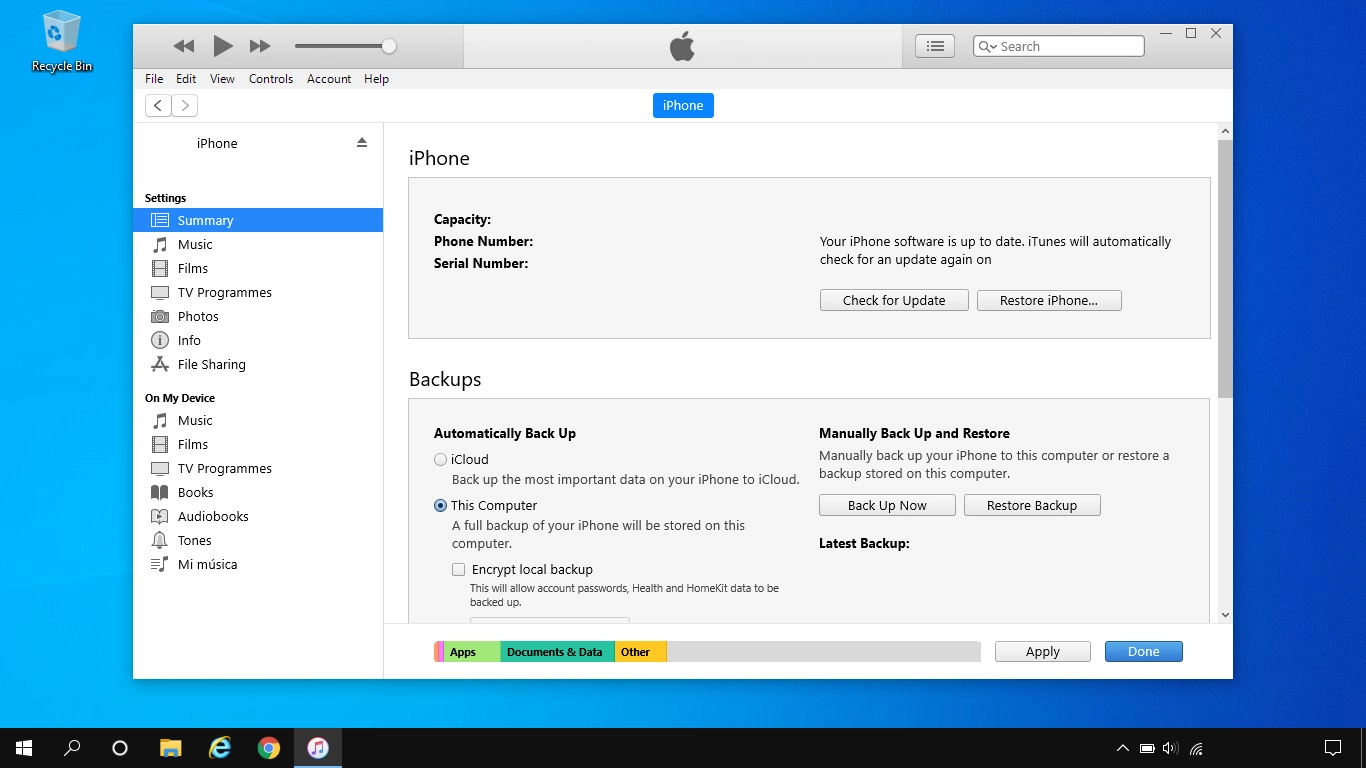Launch Chrome from the taskbar

click(269, 747)
